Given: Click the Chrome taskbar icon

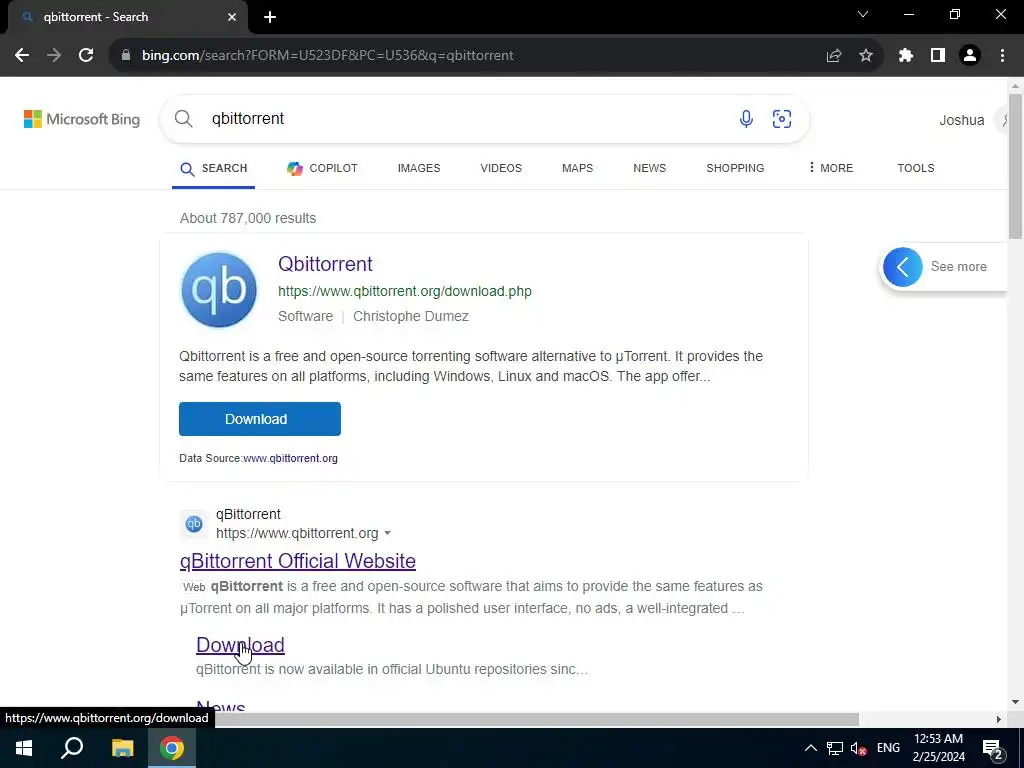Looking at the screenshot, I should [172, 748].
